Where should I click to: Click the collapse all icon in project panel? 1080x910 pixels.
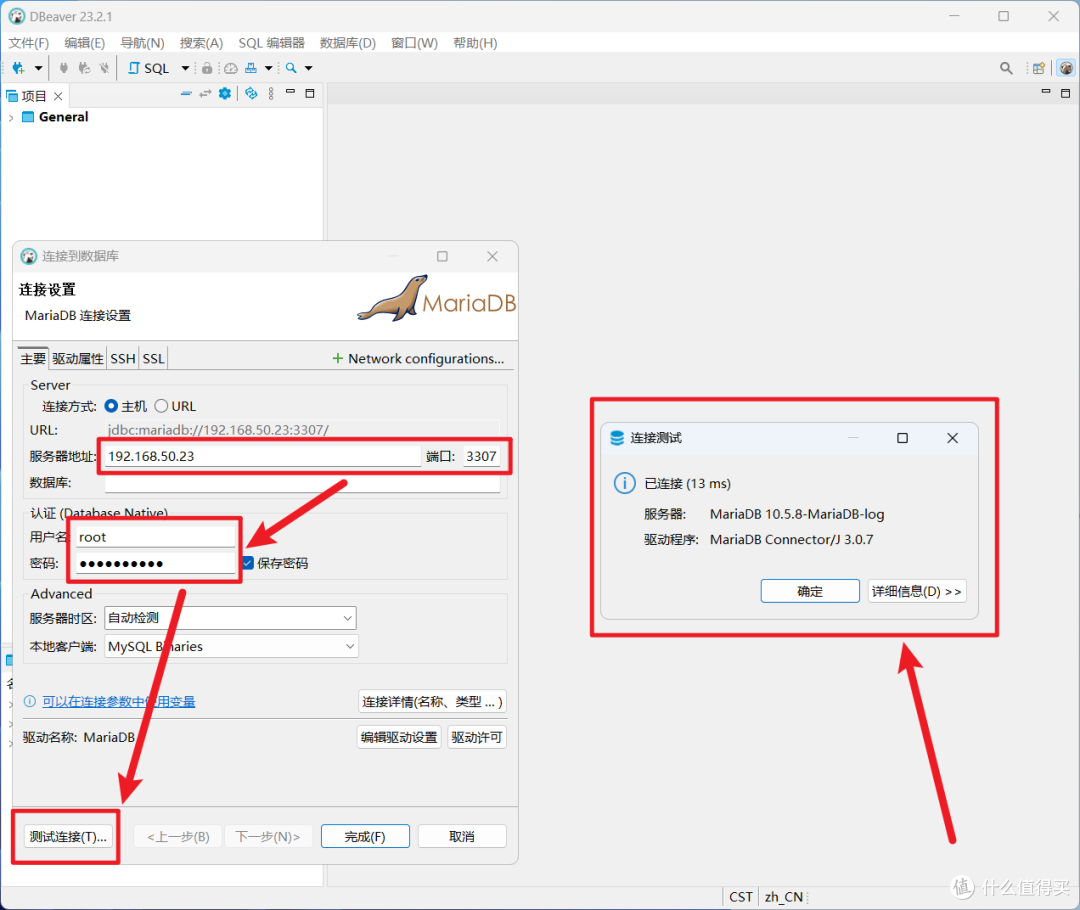point(185,94)
